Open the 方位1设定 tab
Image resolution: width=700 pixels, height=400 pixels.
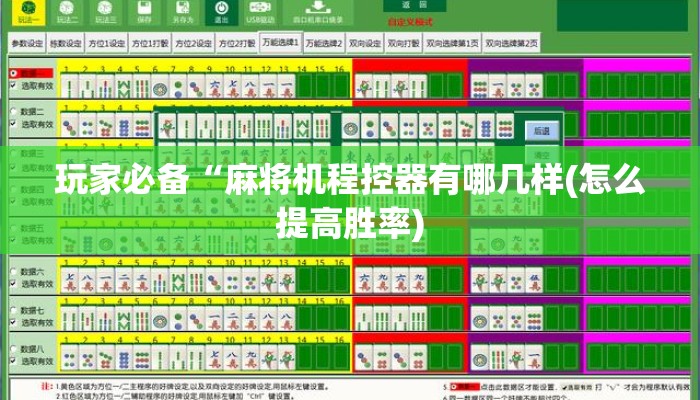(106, 43)
